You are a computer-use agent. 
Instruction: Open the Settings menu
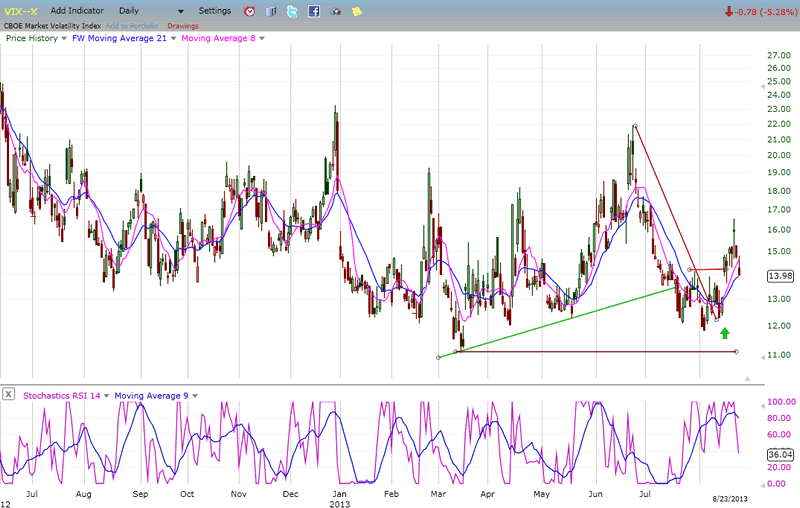pyautogui.click(x=214, y=11)
